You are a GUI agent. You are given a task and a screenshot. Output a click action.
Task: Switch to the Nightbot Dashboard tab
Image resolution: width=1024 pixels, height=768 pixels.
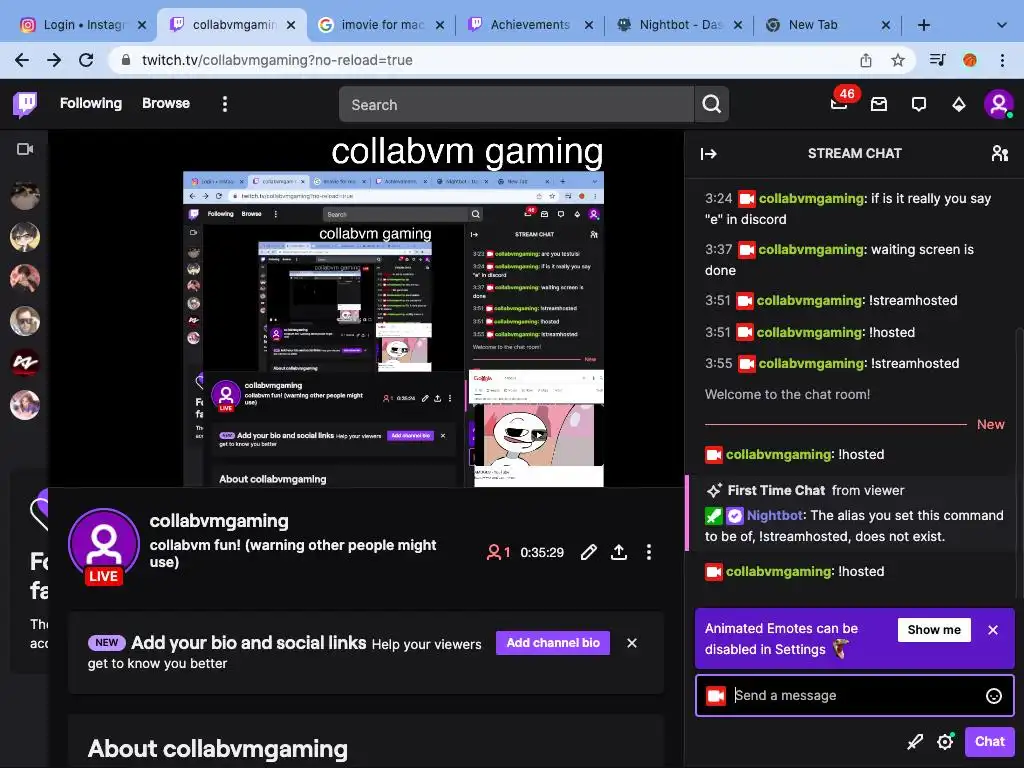pos(678,25)
